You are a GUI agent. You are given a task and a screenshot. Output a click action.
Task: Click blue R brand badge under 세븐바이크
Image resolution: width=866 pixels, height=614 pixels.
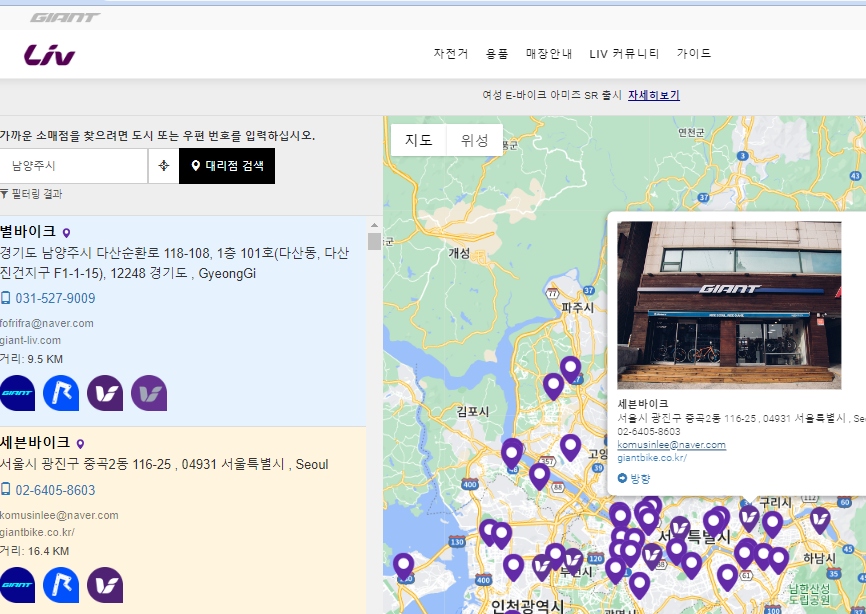coord(61,585)
